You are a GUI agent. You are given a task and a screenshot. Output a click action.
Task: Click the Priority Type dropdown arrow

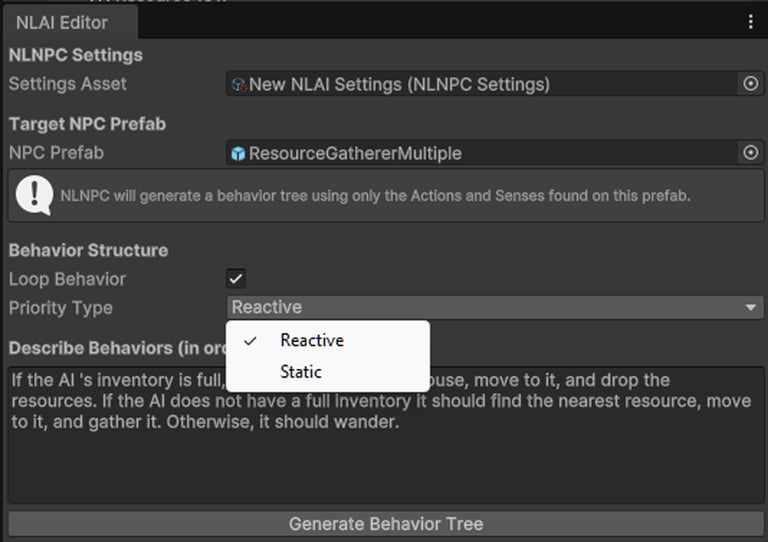(x=751, y=308)
